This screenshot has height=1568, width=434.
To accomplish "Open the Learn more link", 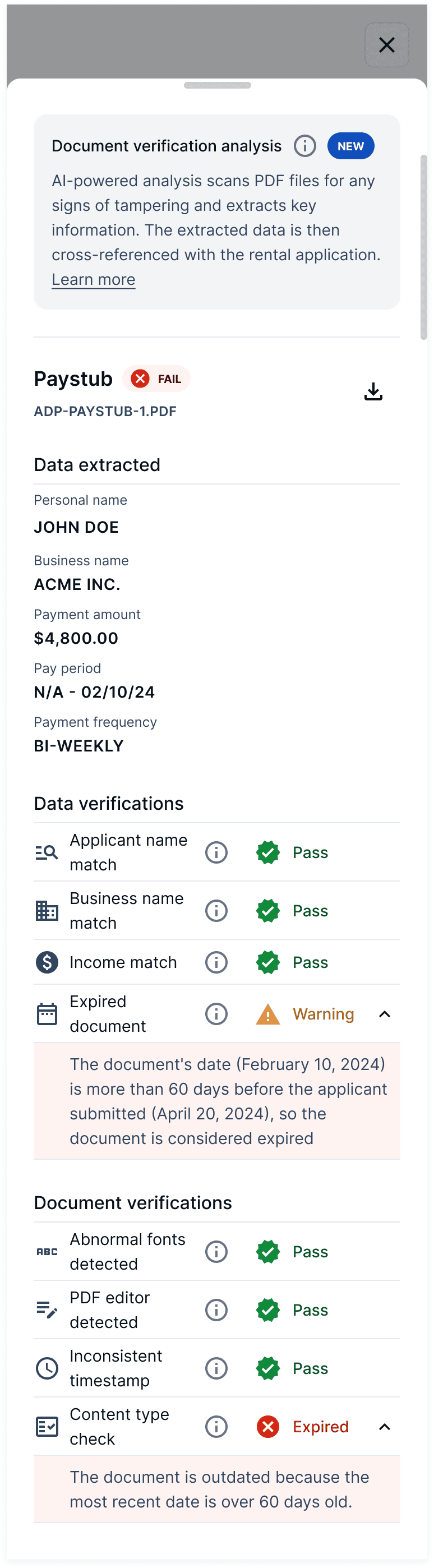I will pyautogui.click(x=93, y=279).
